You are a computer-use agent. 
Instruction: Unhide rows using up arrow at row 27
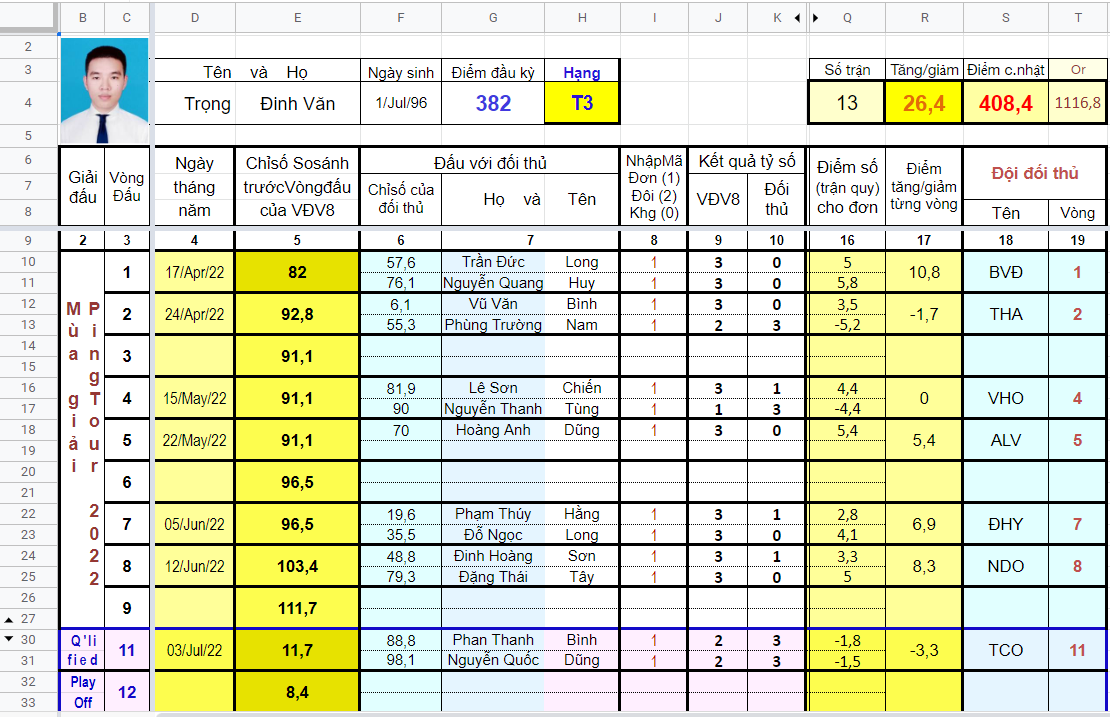pyautogui.click(x=8, y=619)
